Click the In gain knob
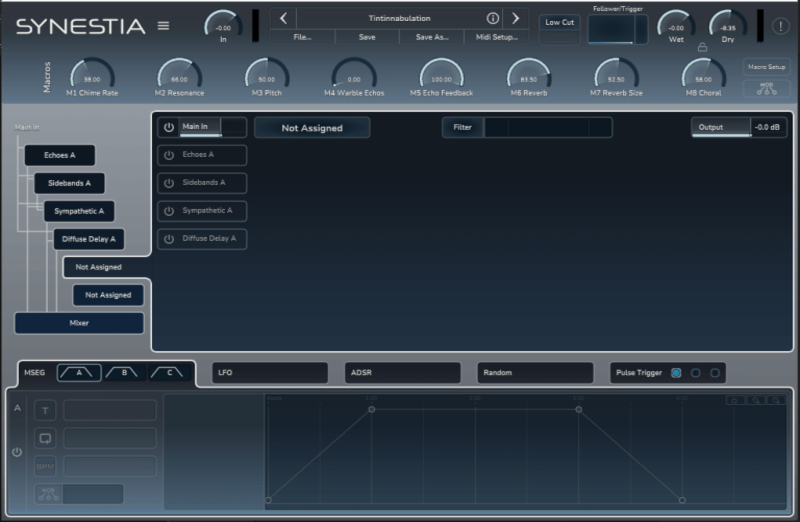Viewport: 800px width, 522px height. point(223,26)
